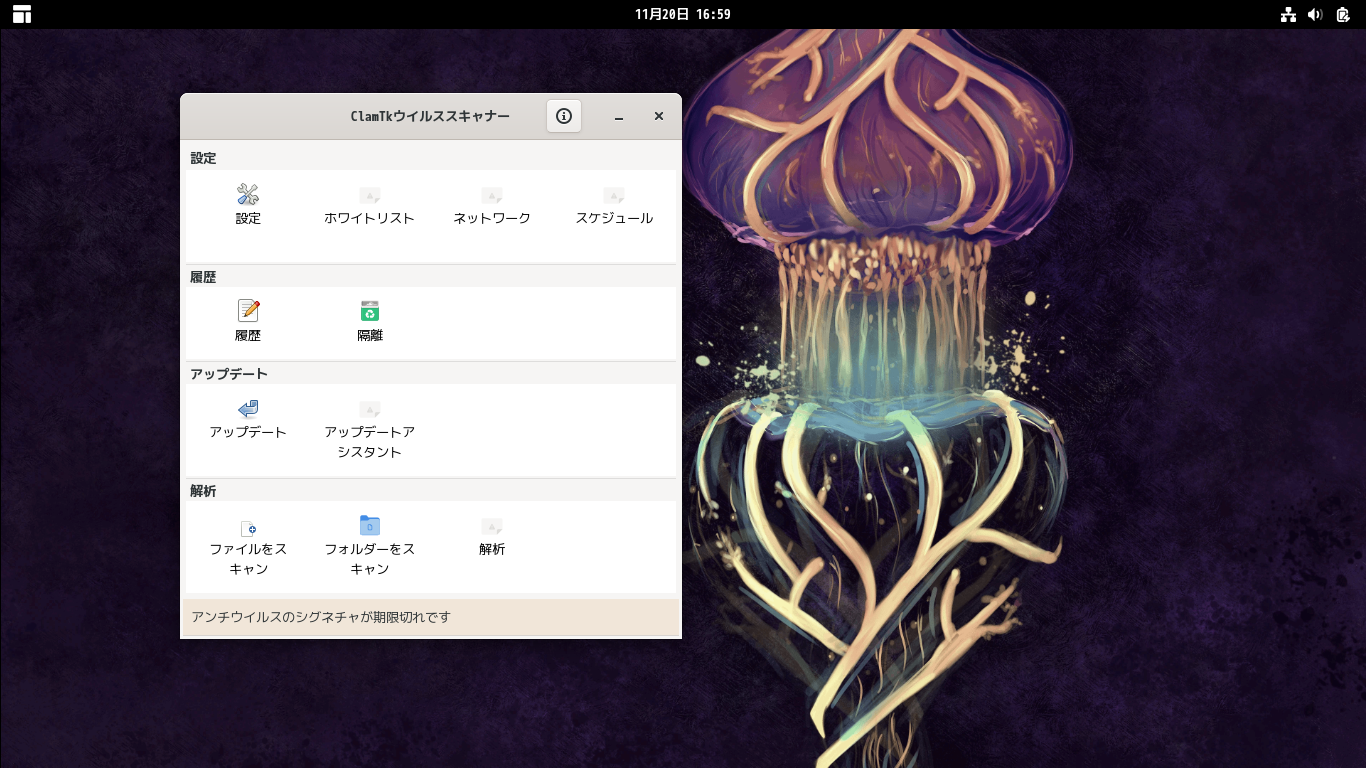Click the フォルダーをスキャン label
This screenshot has height=768, width=1366.
click(370, 559)
